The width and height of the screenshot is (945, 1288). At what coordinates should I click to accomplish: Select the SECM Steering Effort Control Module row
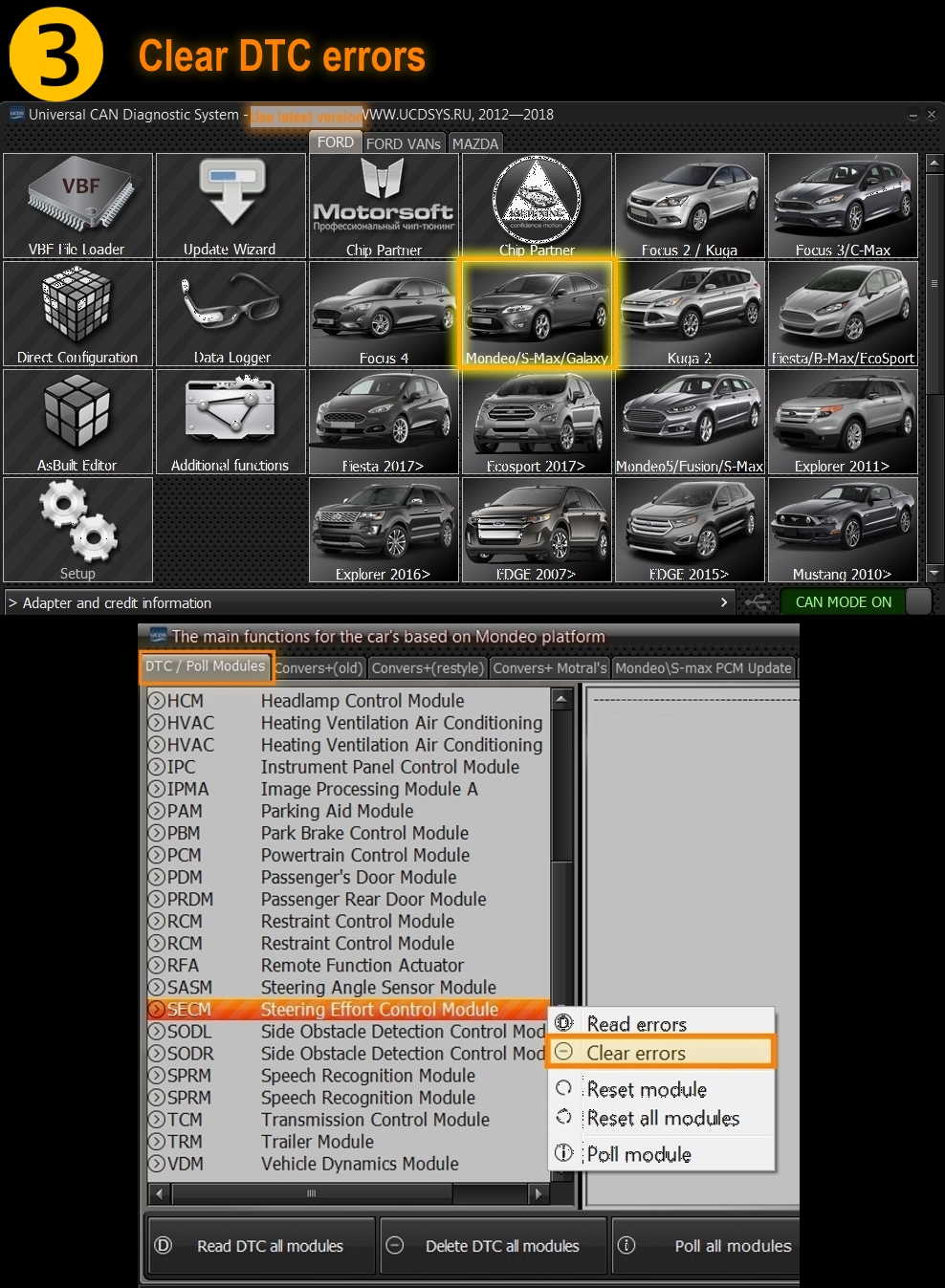tap(349, 1009)
